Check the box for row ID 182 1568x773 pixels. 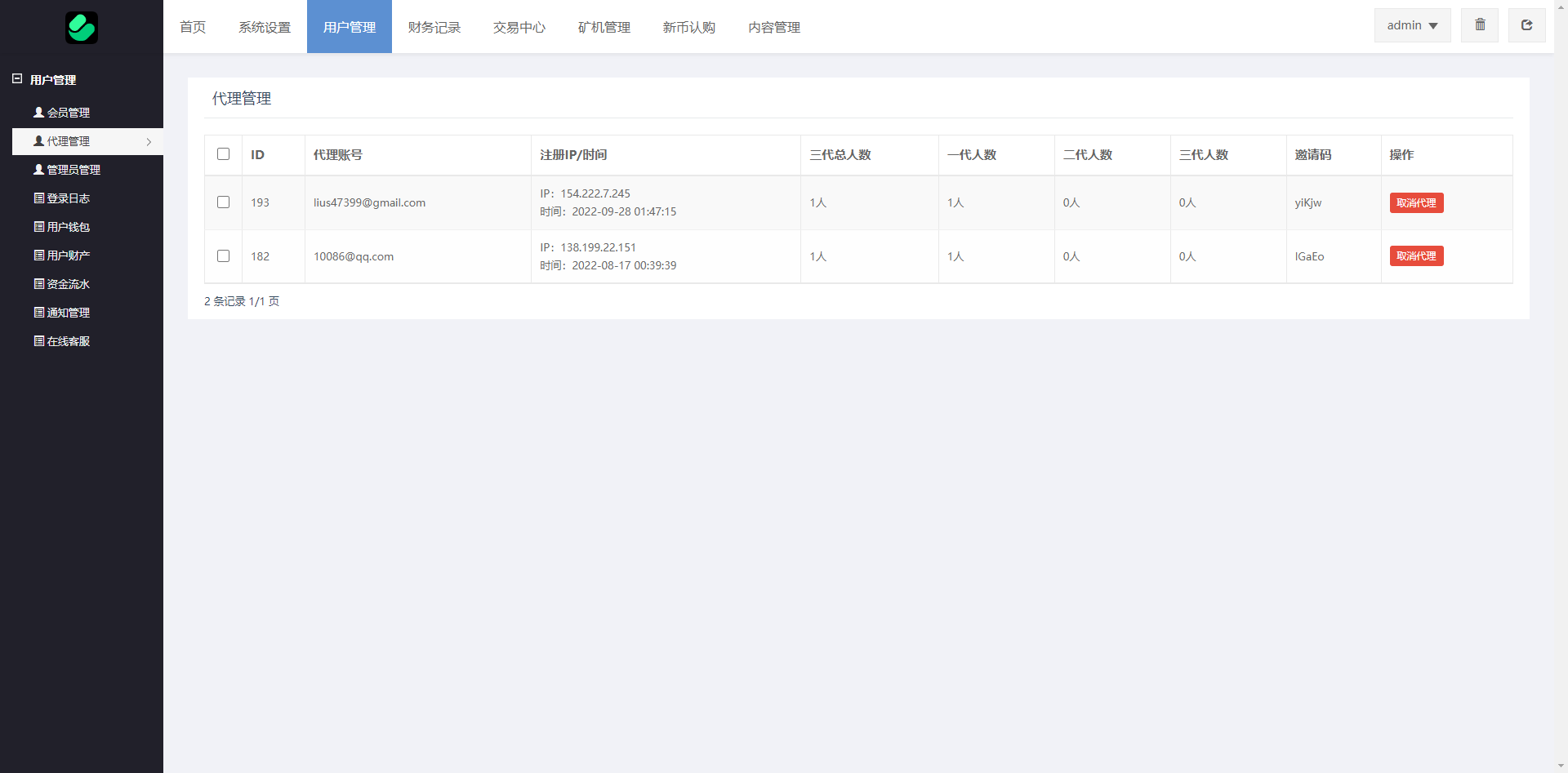223,256
